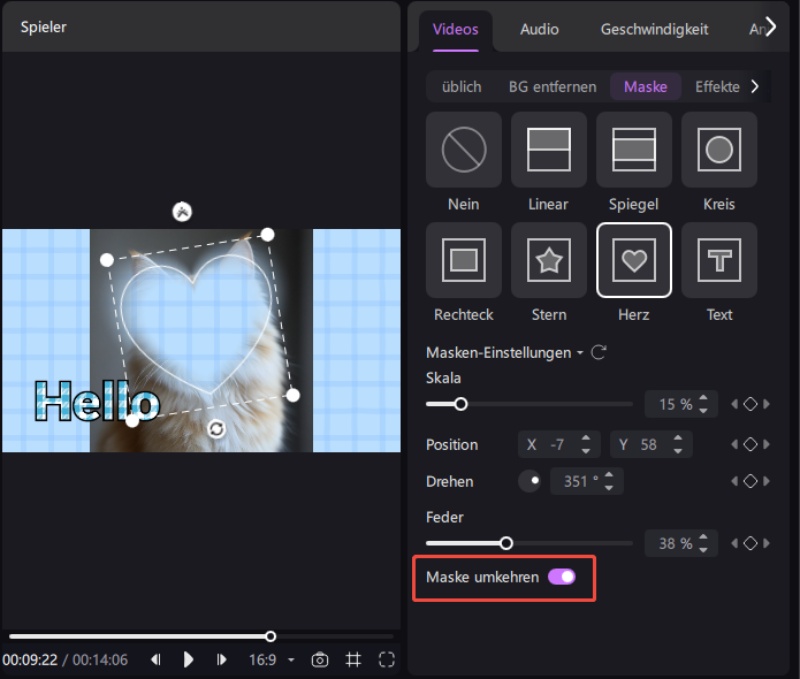Expand the Masken-Einstellungen dropdown

[x=504, y=353]
